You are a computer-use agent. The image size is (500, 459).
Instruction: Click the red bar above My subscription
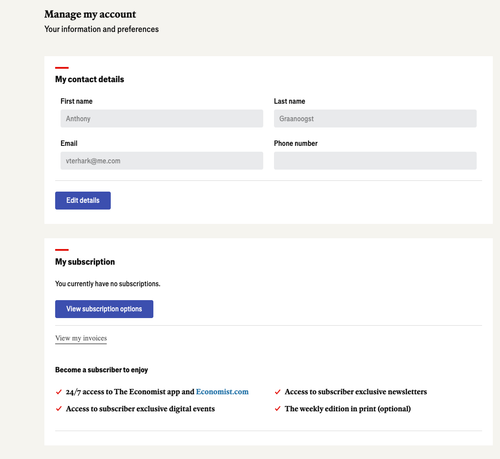point(62,250)
